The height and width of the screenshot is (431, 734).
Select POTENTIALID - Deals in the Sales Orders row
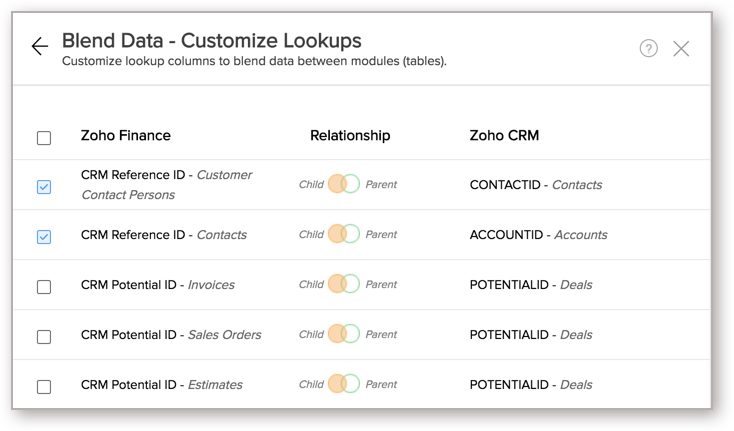click(x=531, y=335)
